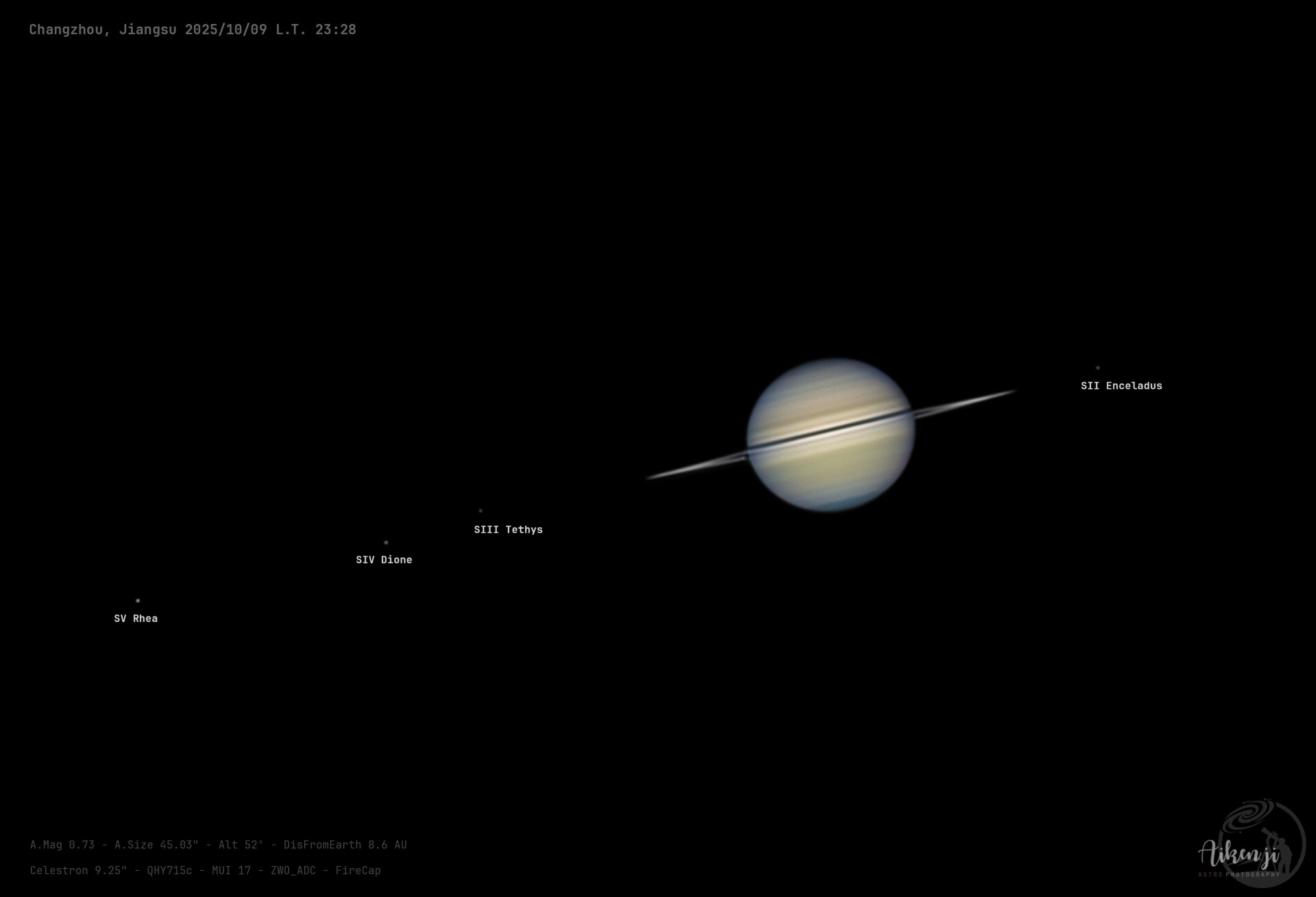Select the SII Enceladus moon point
The height and width of the screenshot is (897, 1316).
click(x=1099, y=367)
